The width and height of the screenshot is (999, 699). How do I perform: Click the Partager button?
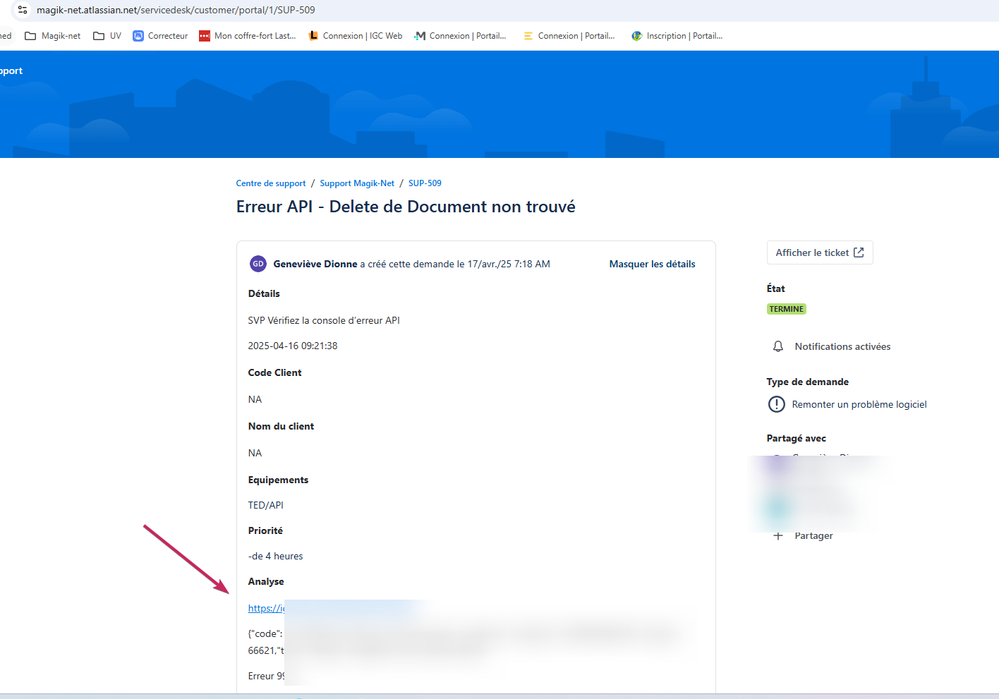point(814,536)
